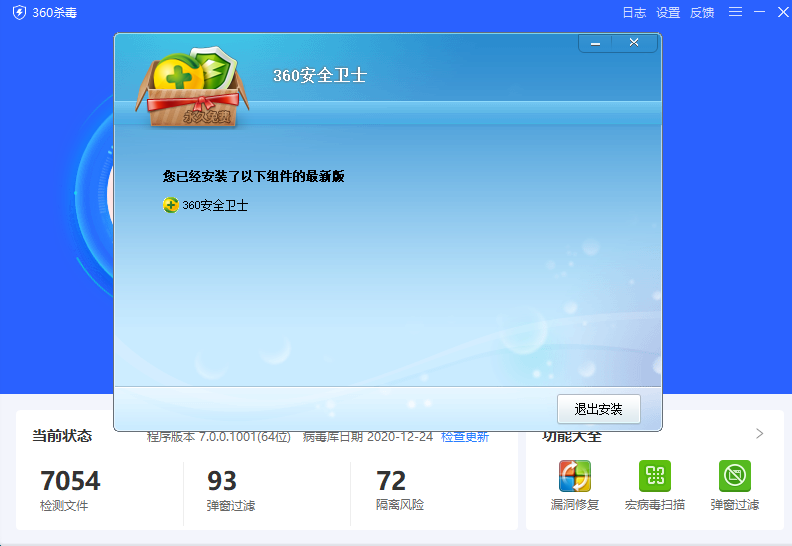The width and height of the screenshot is (792, 546).
Task: Open 日志 in 360杀毒 window
Action: pos(634,13)
